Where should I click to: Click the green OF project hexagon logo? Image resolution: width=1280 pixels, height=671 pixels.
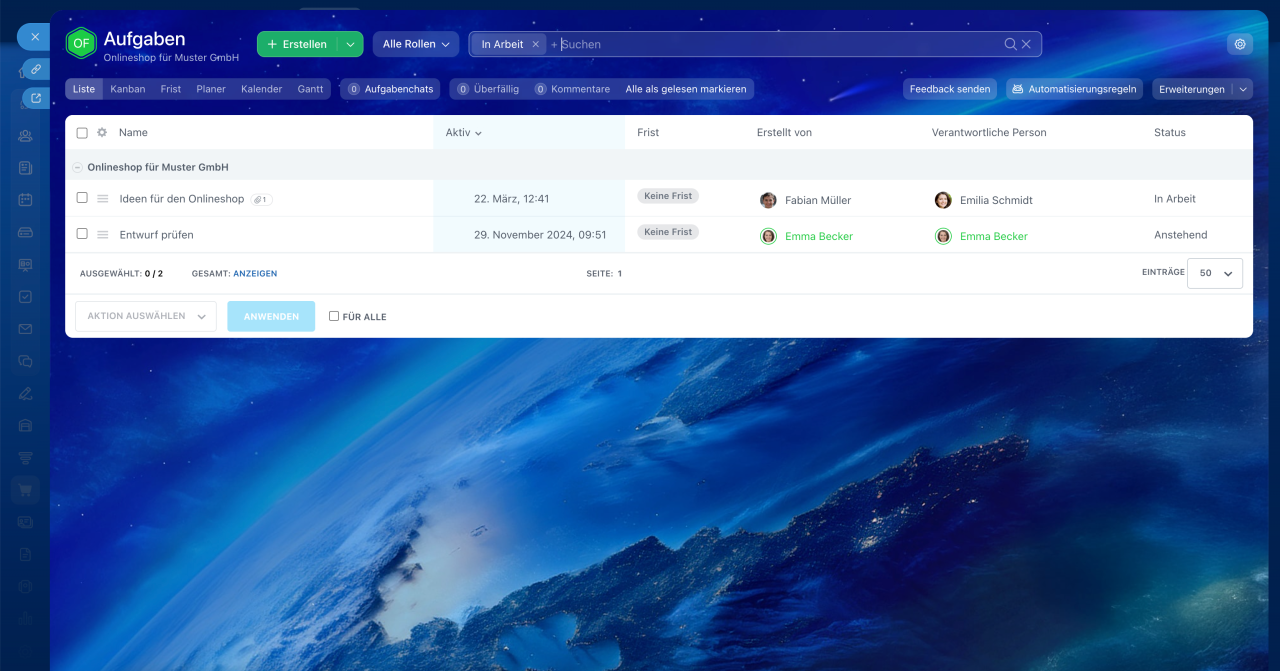81,44
